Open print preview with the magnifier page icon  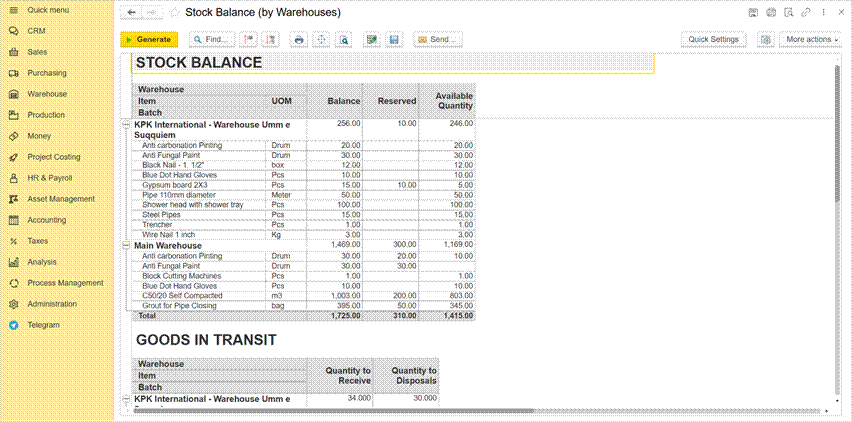pyautogui.click(x=343, y=40)
